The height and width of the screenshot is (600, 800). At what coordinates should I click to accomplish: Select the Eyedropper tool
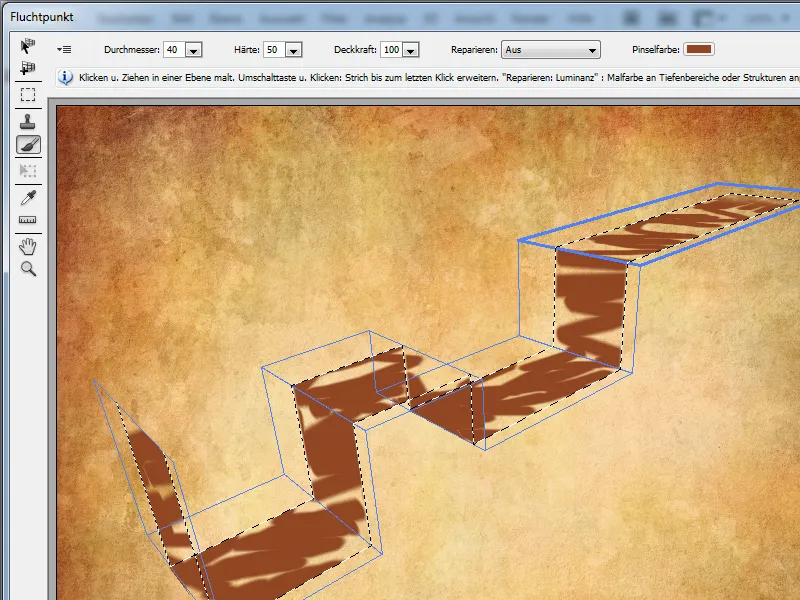(x=28, y=197)
